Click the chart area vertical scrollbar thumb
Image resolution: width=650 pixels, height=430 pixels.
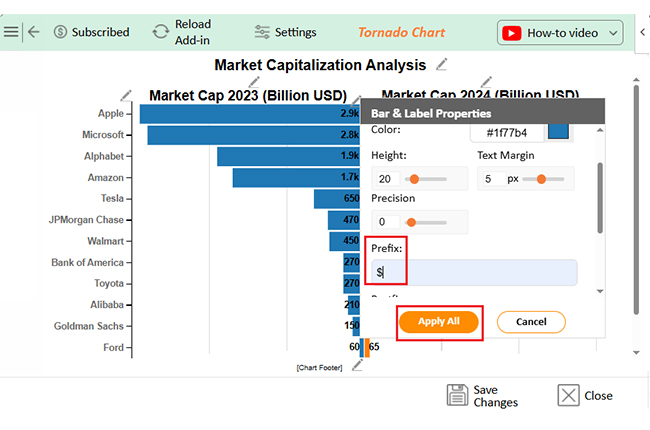click(636, 200)
